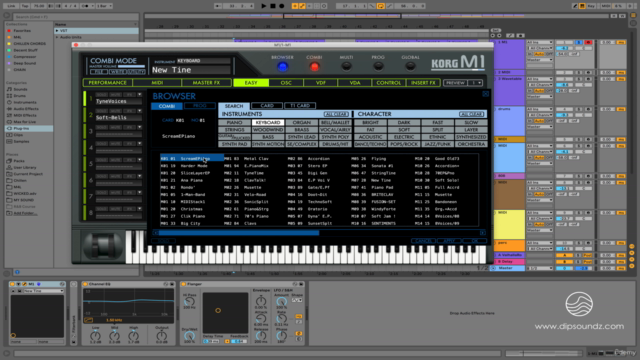Toggle the ORCHESTRA character filter

[471, 144]
